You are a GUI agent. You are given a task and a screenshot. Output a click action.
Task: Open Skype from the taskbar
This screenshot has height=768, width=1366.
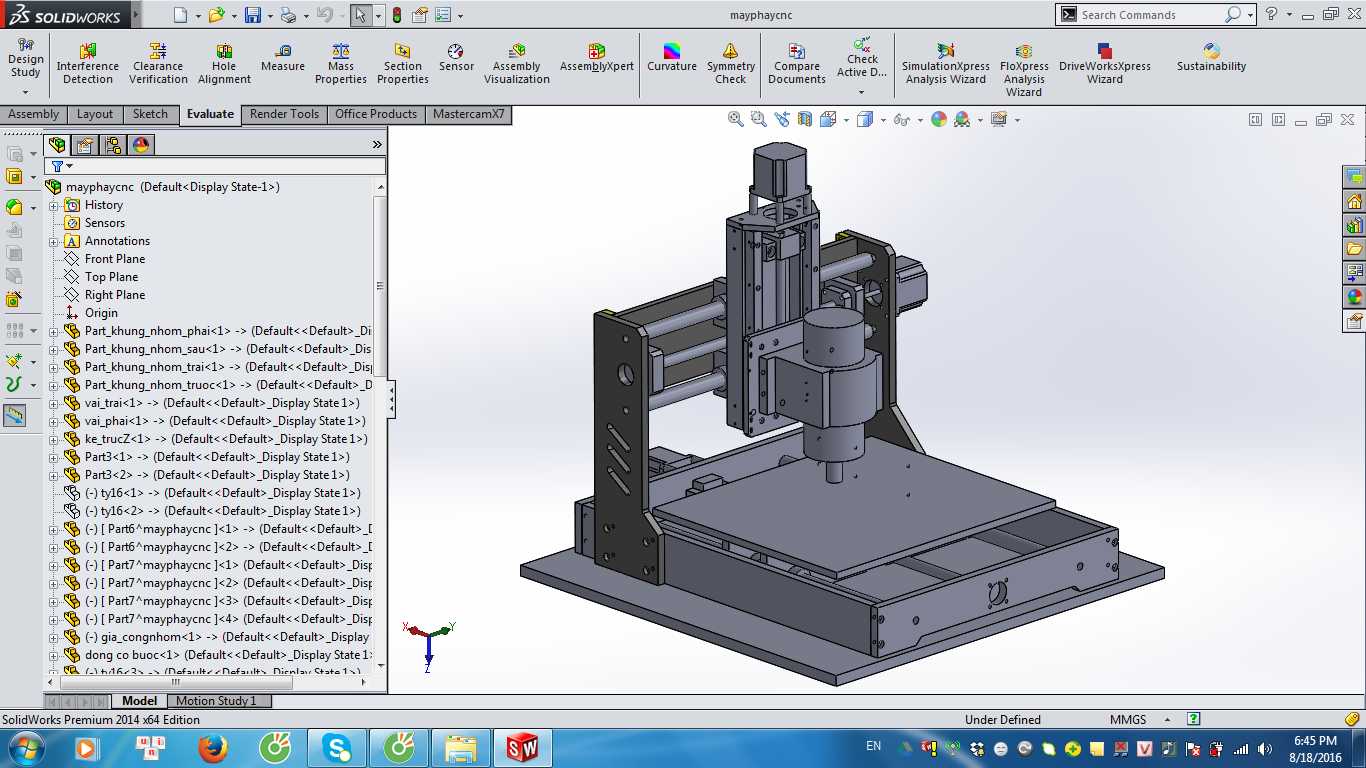[x=337, y=748]
